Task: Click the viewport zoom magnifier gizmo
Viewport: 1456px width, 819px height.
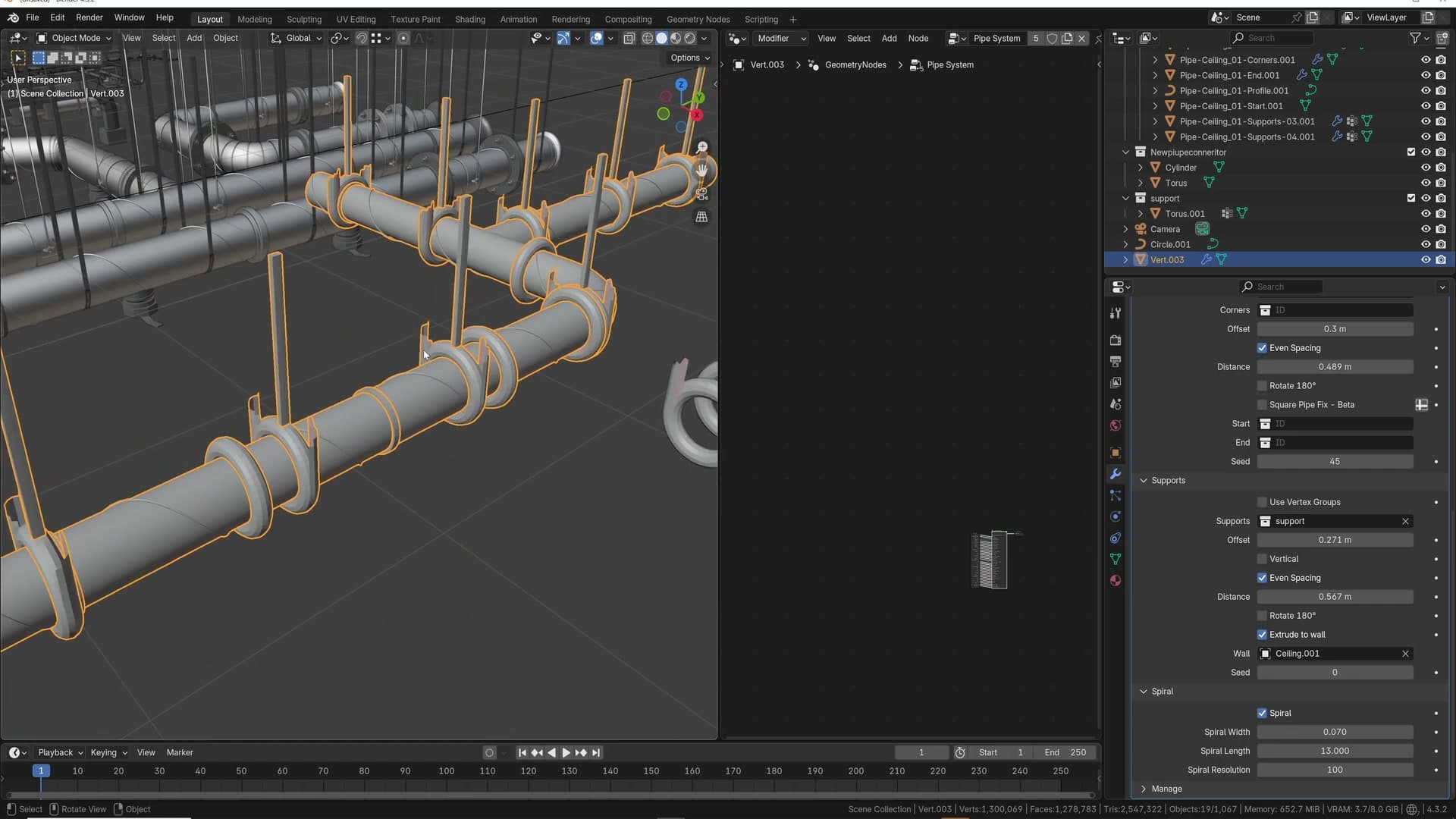Action: click(x=702, y=147)
